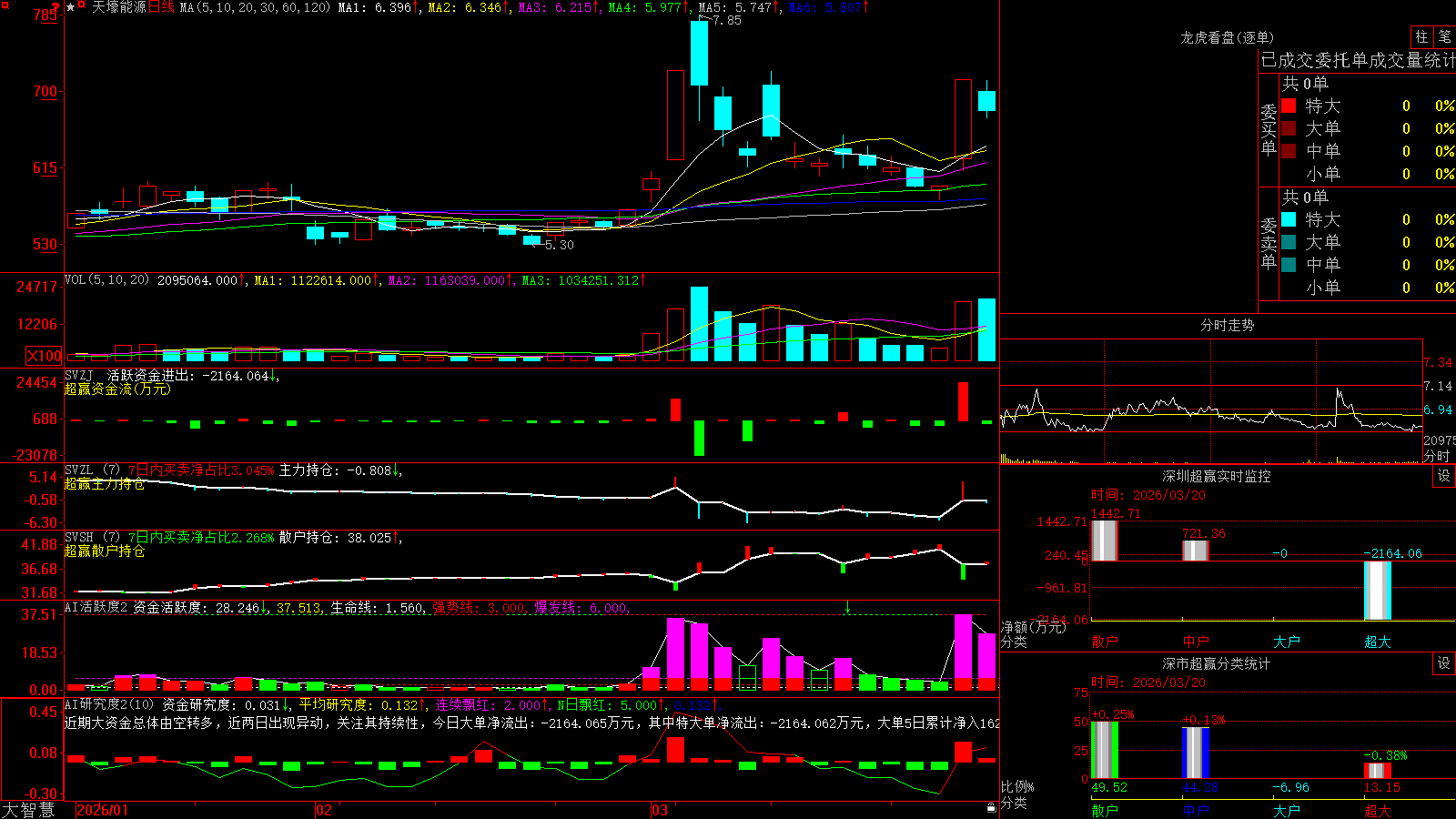This screenshot has width=1456, height=819.
Task: Click the 2026/01 date marker on timeline
Action: click(103, 810)
